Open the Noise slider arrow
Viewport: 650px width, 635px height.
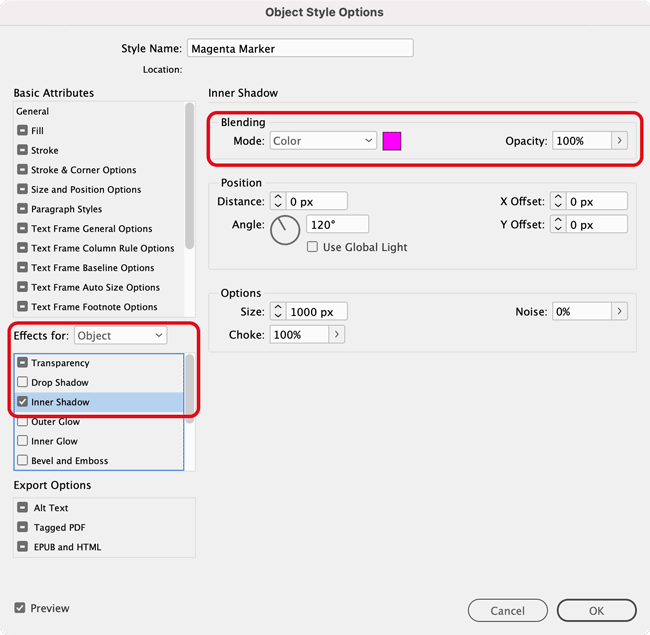pos(619,311)
